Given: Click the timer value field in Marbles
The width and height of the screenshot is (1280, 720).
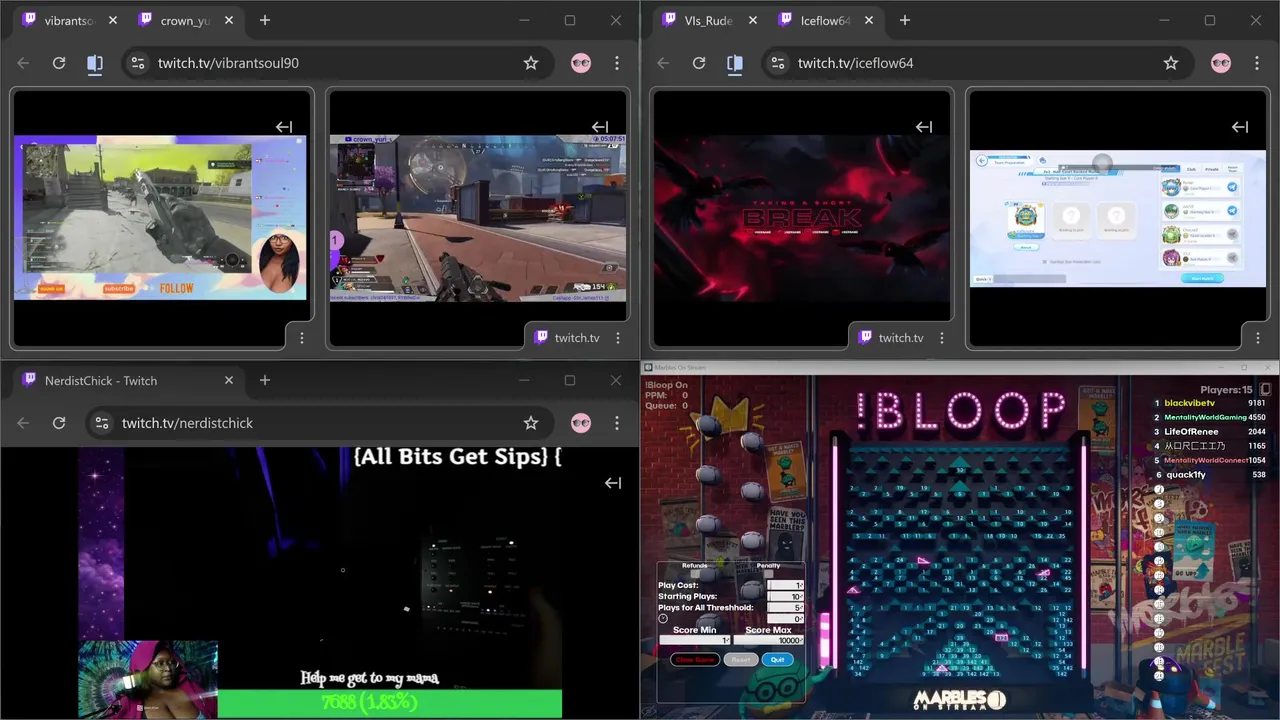Looking at the screenshot, I should 785,619.
